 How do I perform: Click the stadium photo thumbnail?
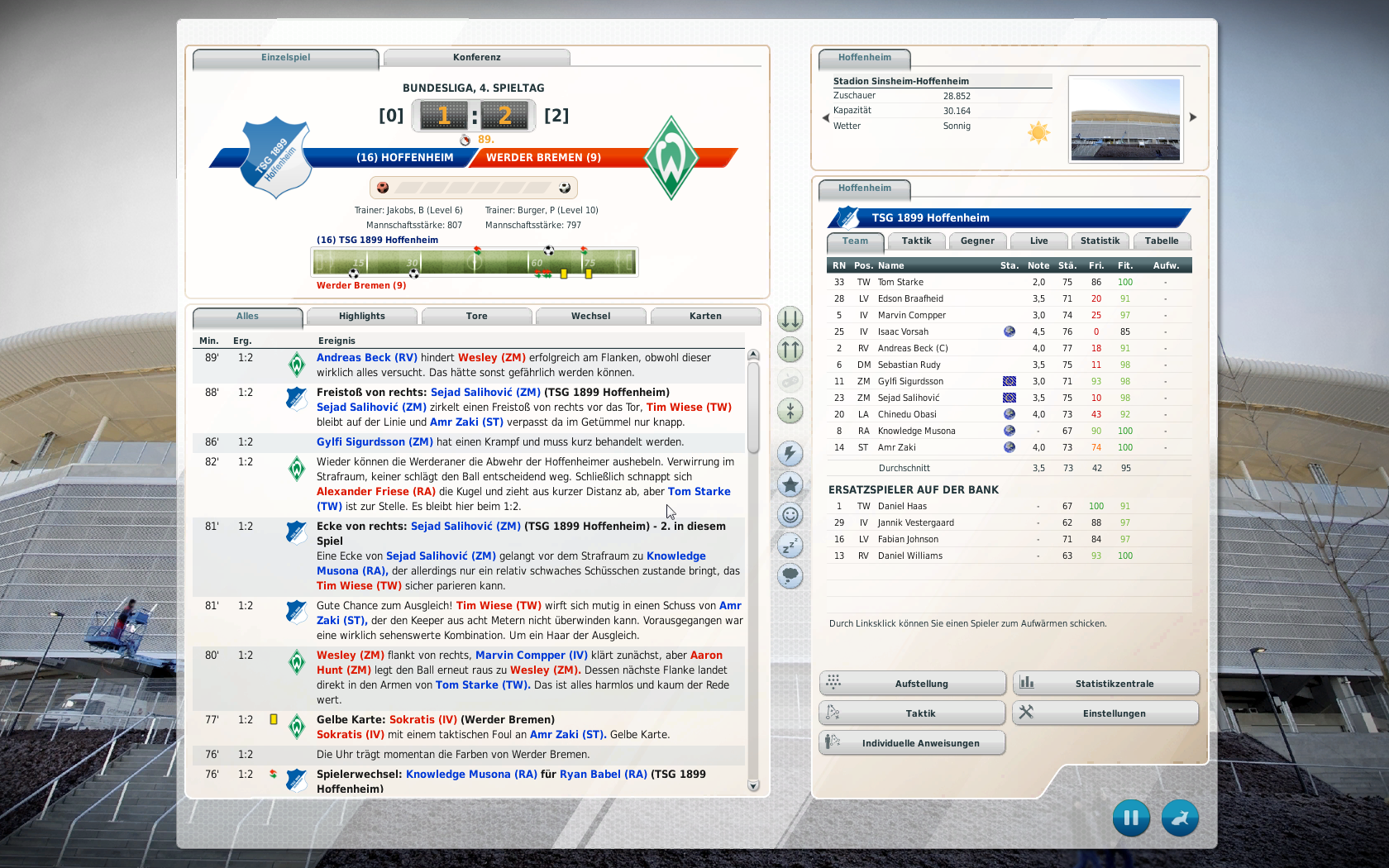click(1125, 119)
